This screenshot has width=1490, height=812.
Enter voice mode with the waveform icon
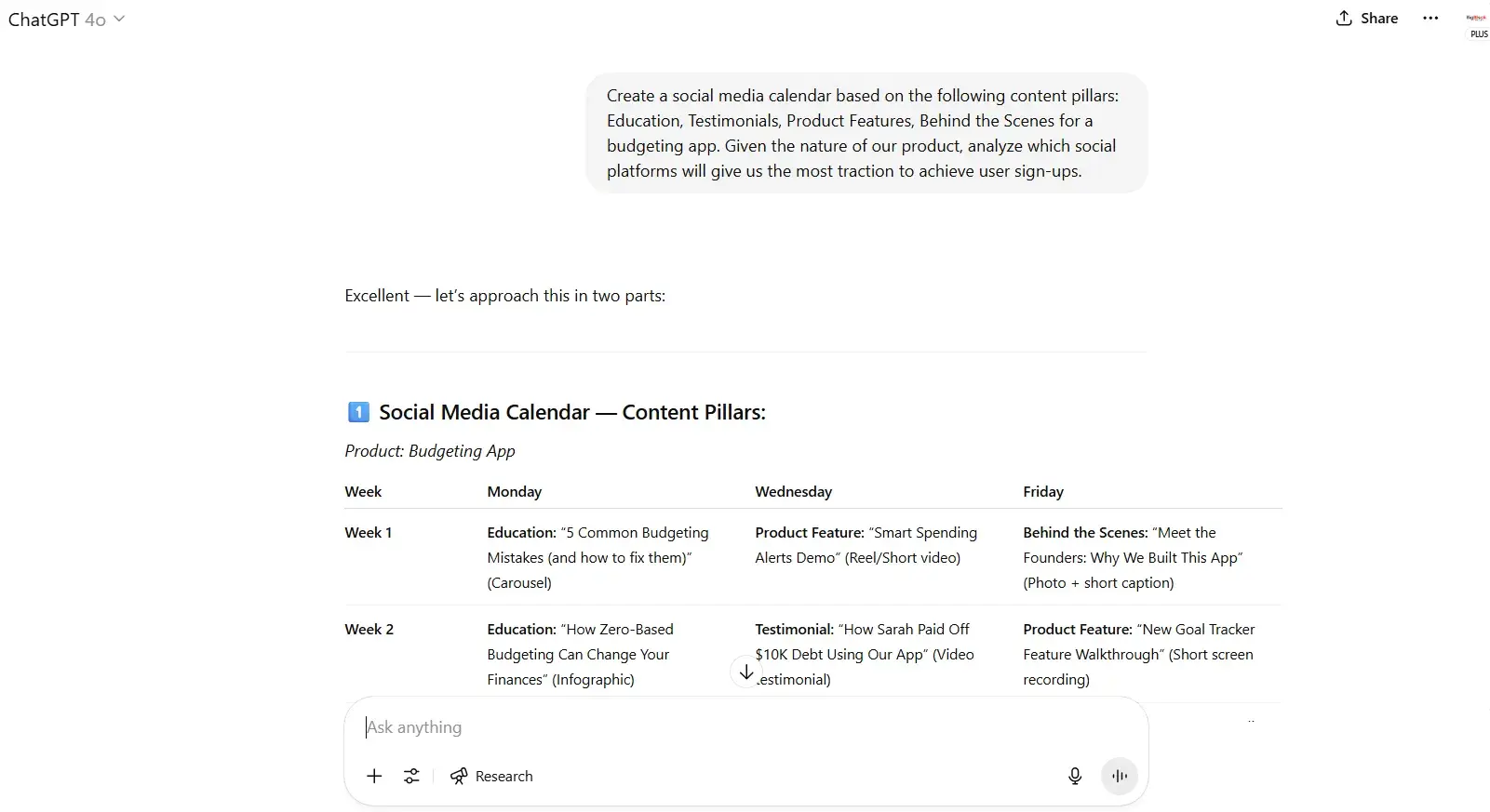click(1119, 776)
